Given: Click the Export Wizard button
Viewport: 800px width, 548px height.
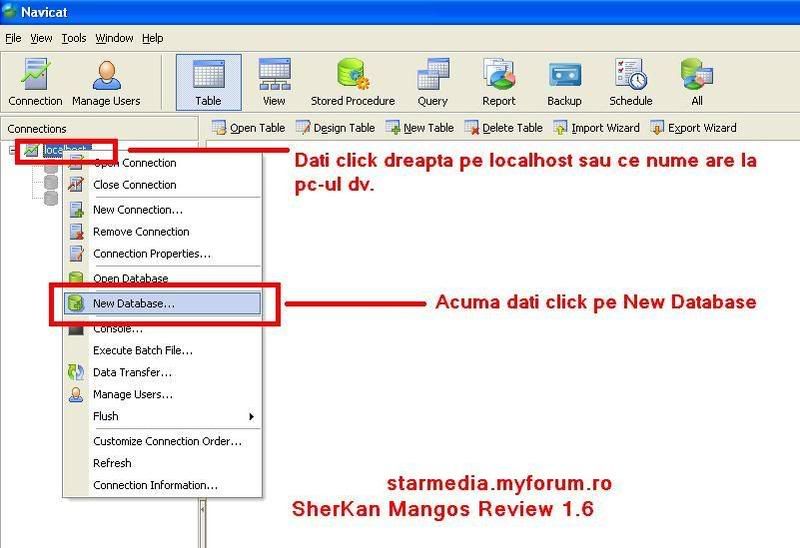Looking at the screenshot, I should [693, 128].
